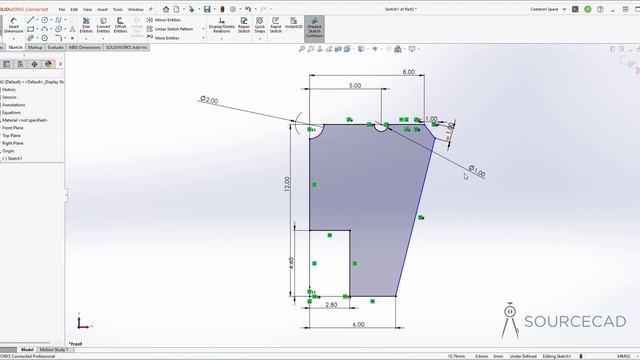Switch to the Evaluate tab
The height and width of the screenshot is (360, 640).
[x=56, y=47]
